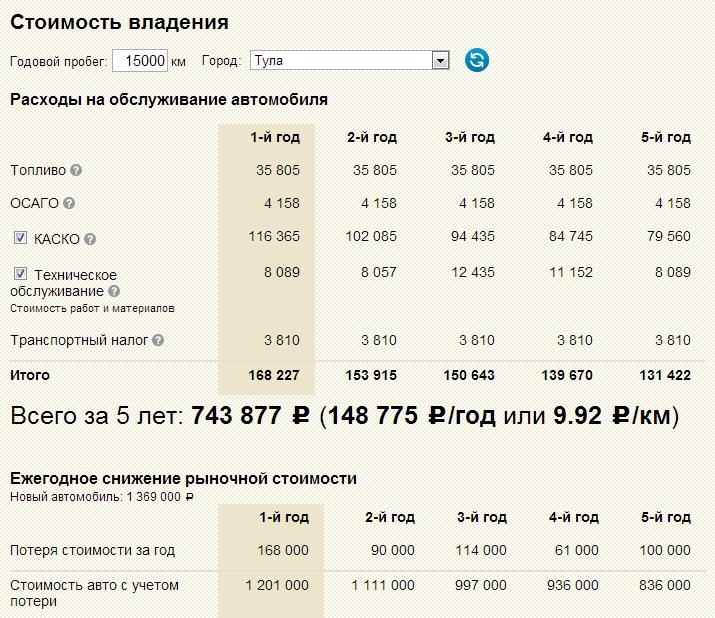This screenshot has height=618, width=715.
Task: Click the Транспортный налог label
Action: pyautogui.click(x=79, y=340)
